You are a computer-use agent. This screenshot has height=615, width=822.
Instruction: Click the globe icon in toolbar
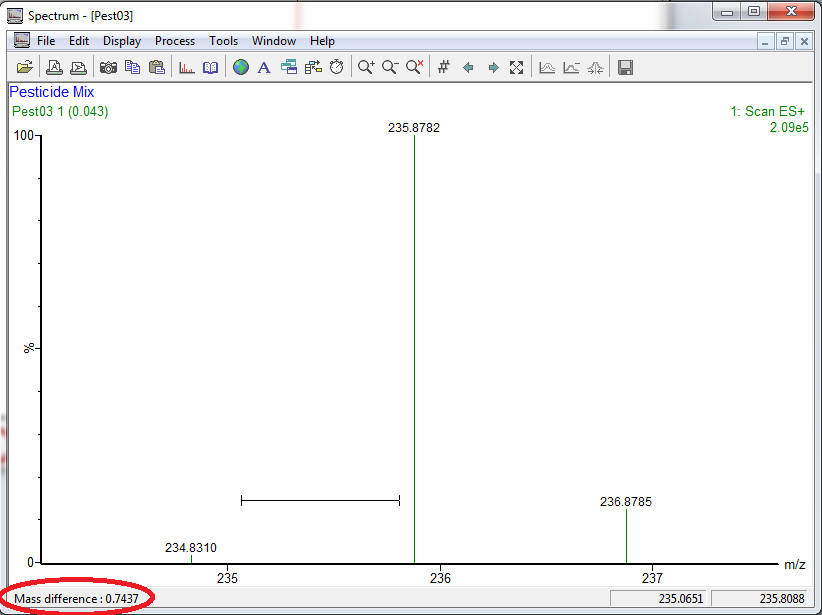pyautogui.click(x=241, y=68)
